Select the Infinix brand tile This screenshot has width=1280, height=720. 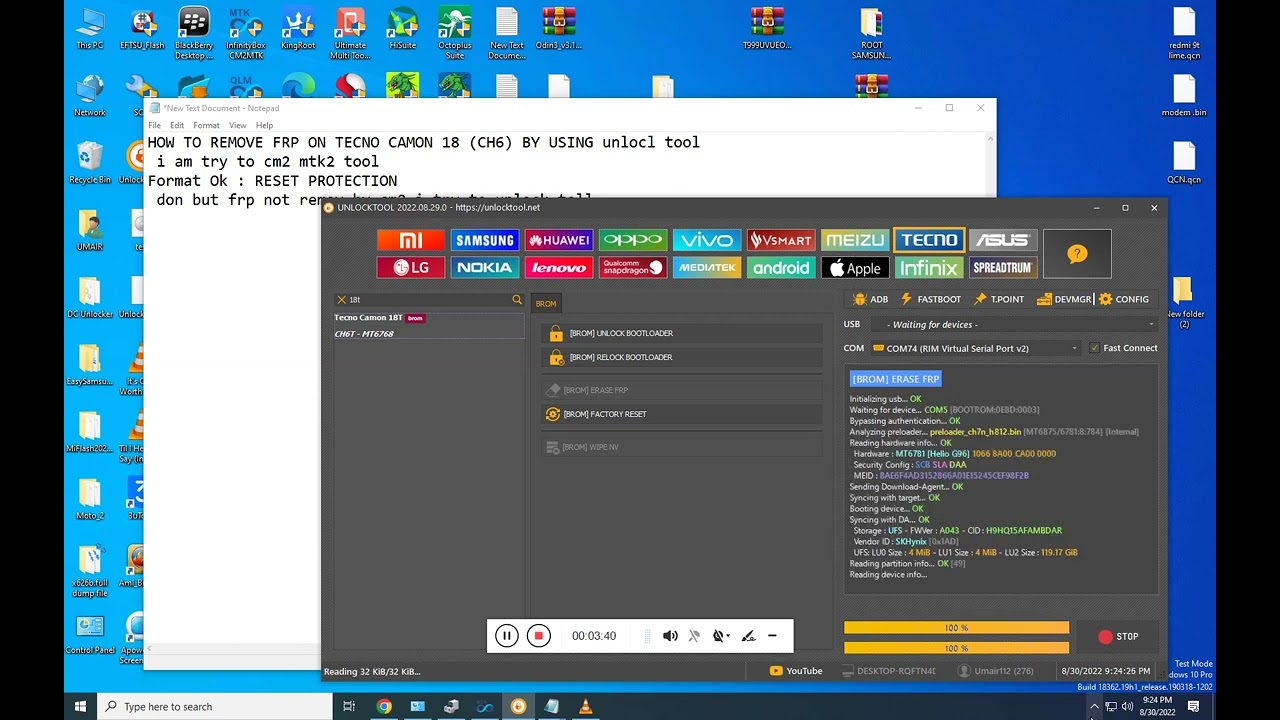[928, 267]
